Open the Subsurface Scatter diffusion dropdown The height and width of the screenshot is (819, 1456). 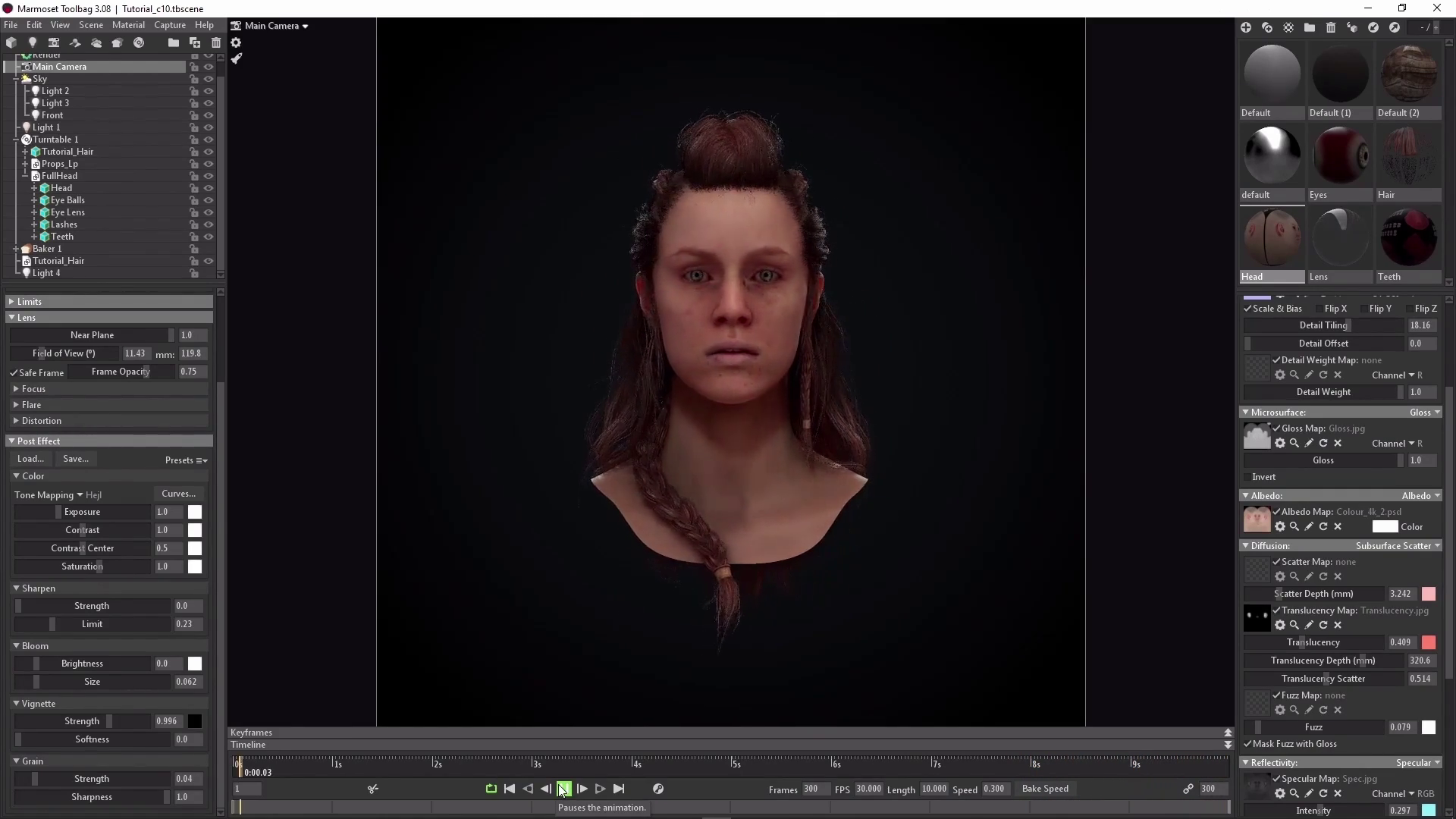point(1398,546)
